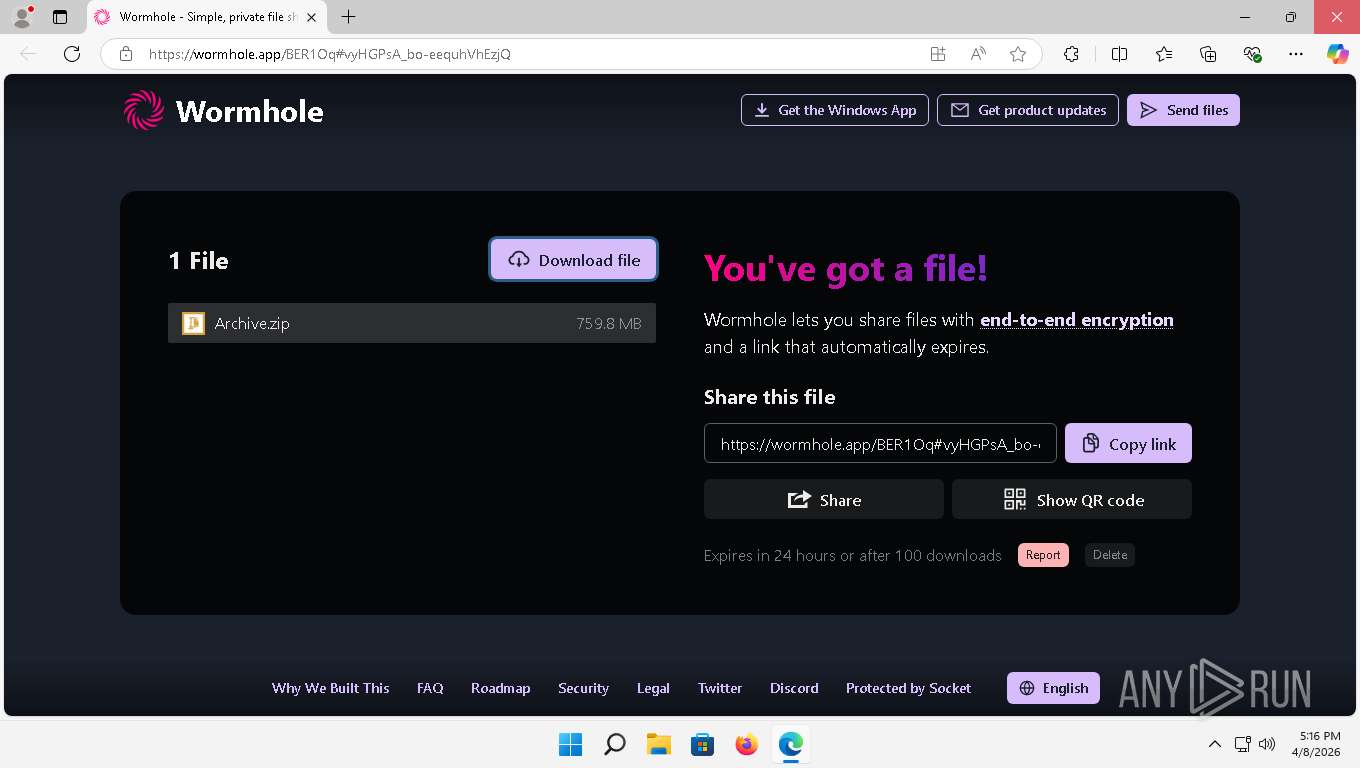
Task: Open File Explorer from taskbar
Action: (658, 744)
